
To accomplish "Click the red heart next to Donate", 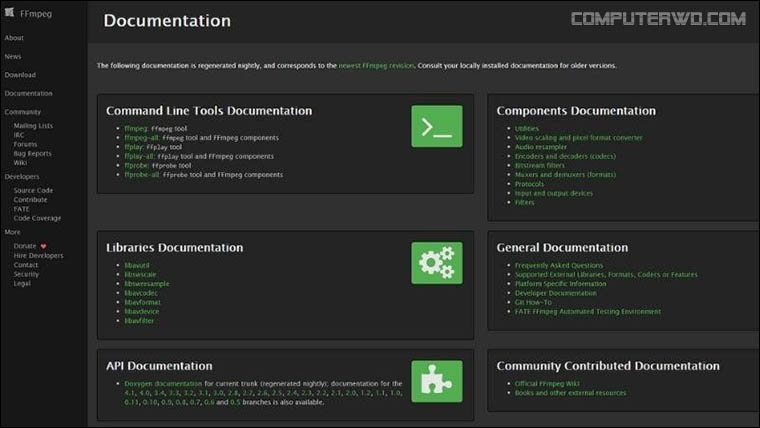I will (x=43, y=246).
